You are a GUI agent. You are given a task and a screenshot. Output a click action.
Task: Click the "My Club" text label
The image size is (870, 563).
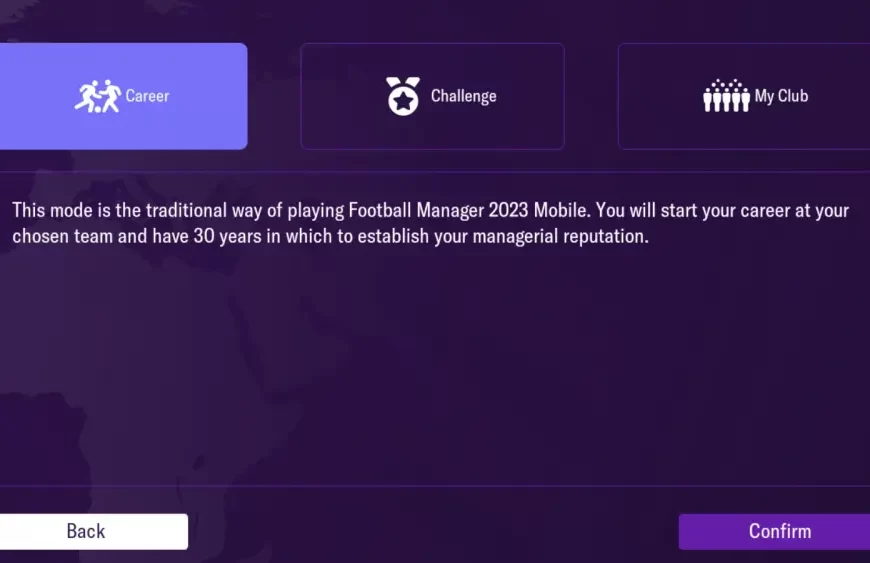point(781,96)
